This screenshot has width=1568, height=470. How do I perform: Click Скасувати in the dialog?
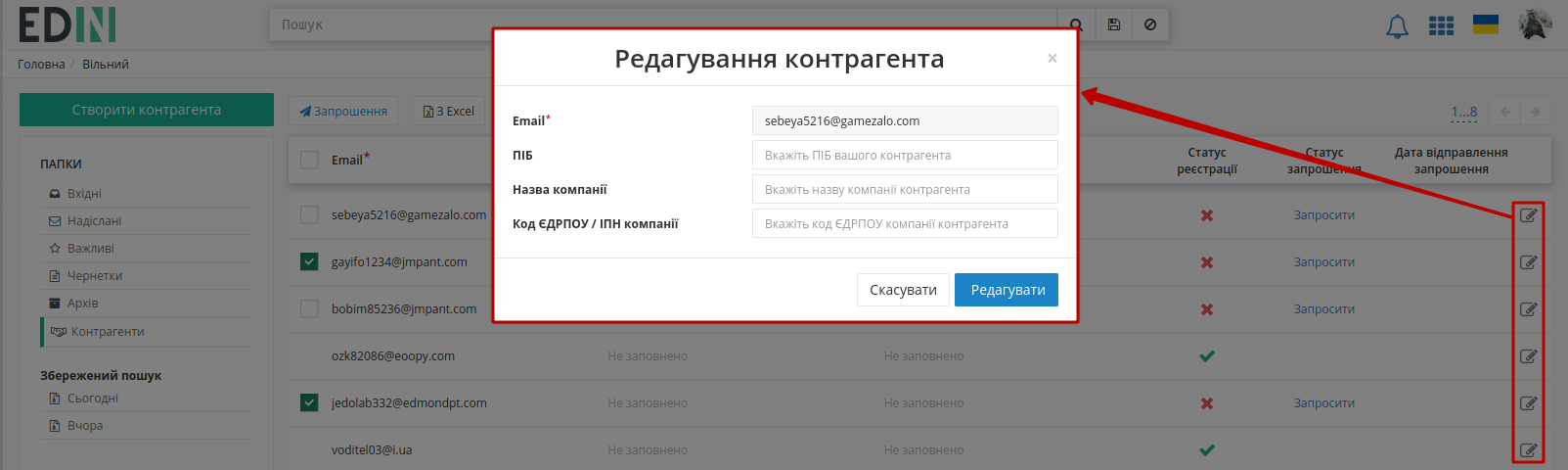pyautogui.click(x=904, y=290)
